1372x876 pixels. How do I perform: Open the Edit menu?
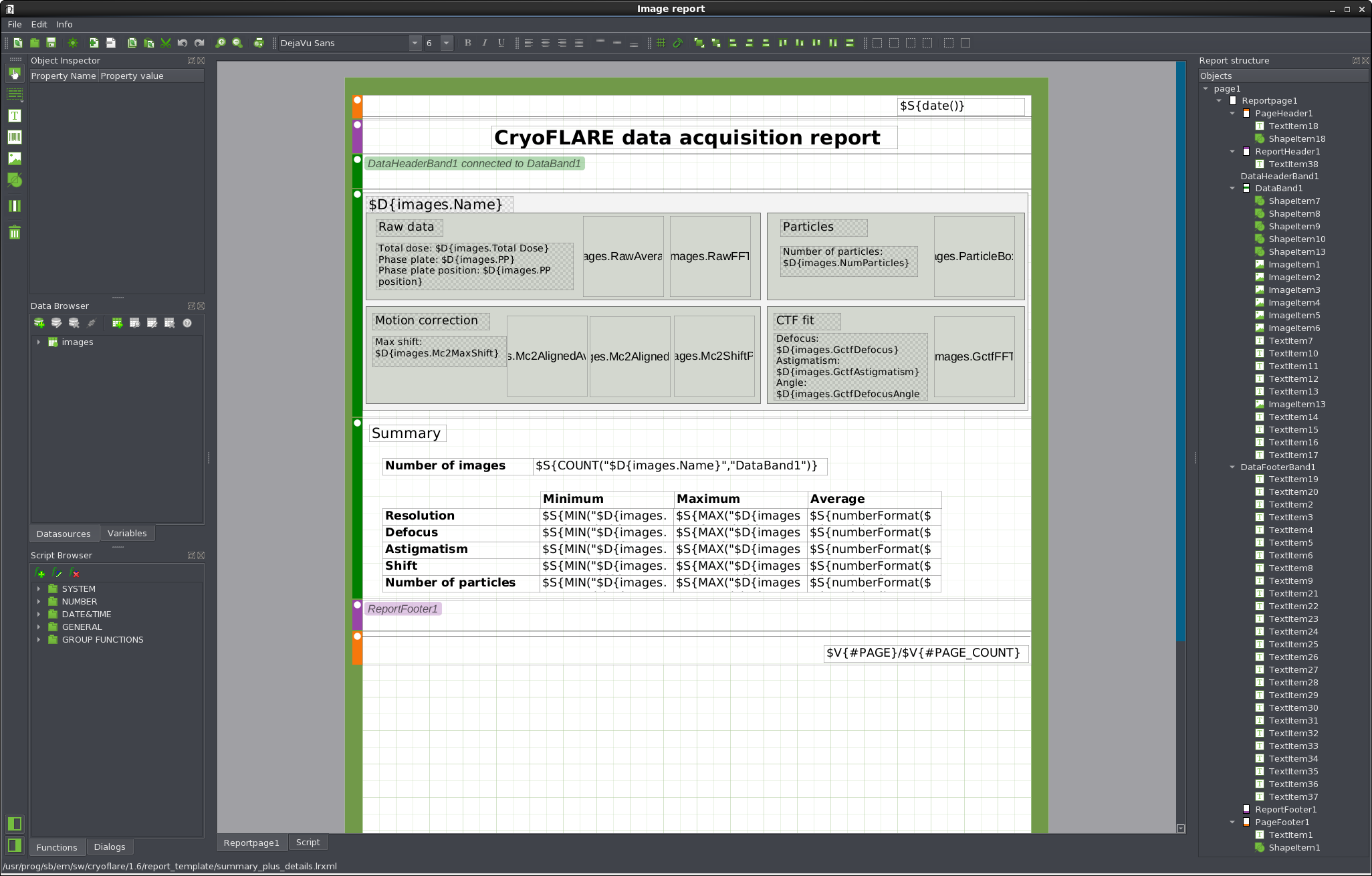39,24
